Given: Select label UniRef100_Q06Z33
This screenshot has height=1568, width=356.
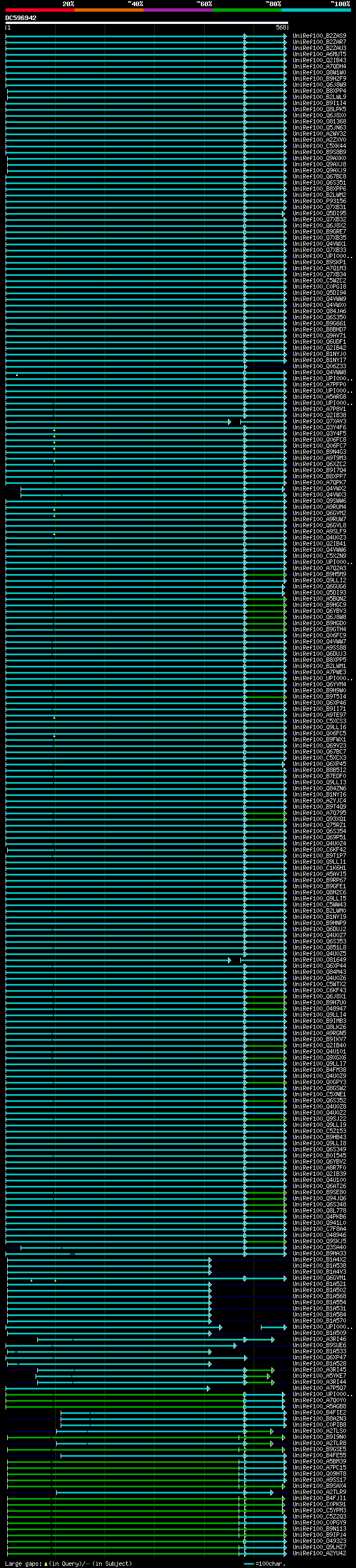Looking at the screenshot, I should (x=319, y=367).
